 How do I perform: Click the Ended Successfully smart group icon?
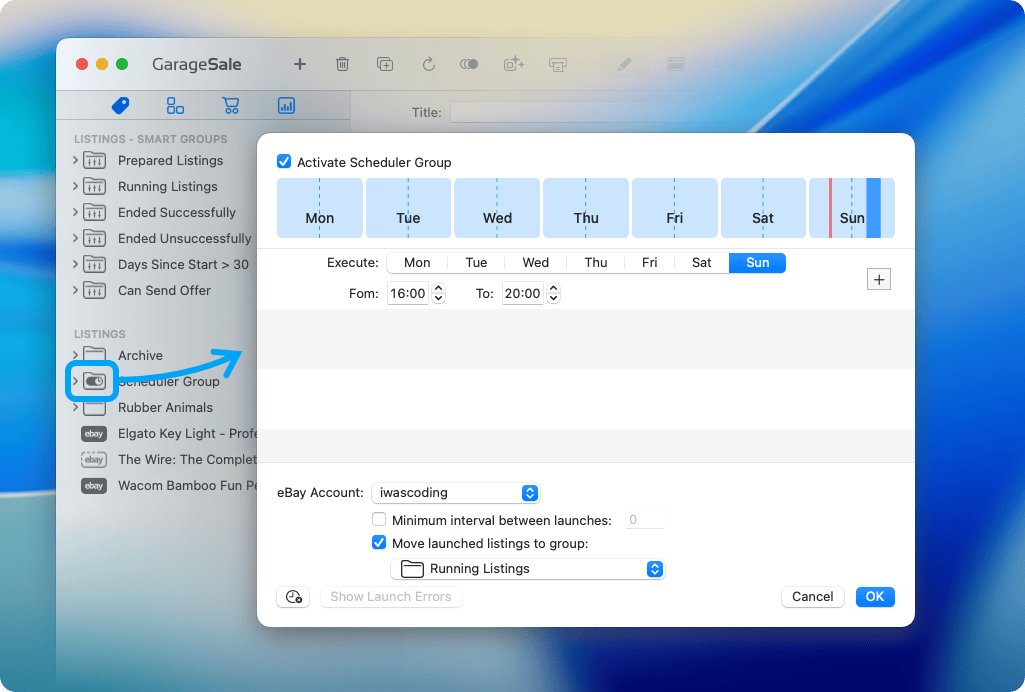click(x=95, y=212)
